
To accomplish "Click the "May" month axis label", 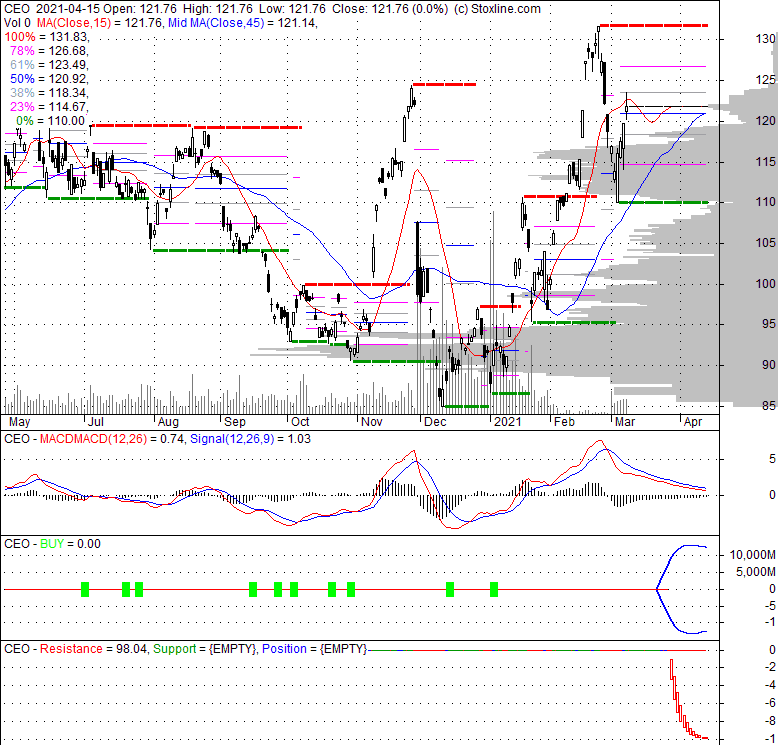I will pyautogui.click(x=19, y=422).
